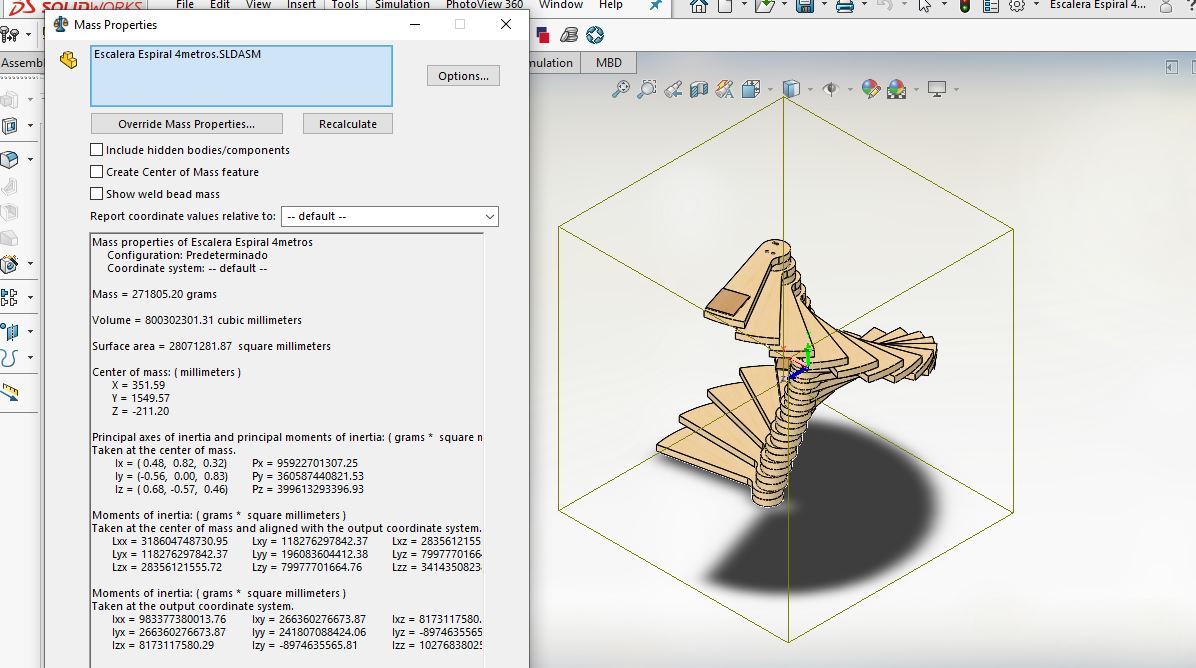Viewport: 1196px width, 668px height.
Task: Toggle Show weld bead mass checkbox
Action: [97, 194]
